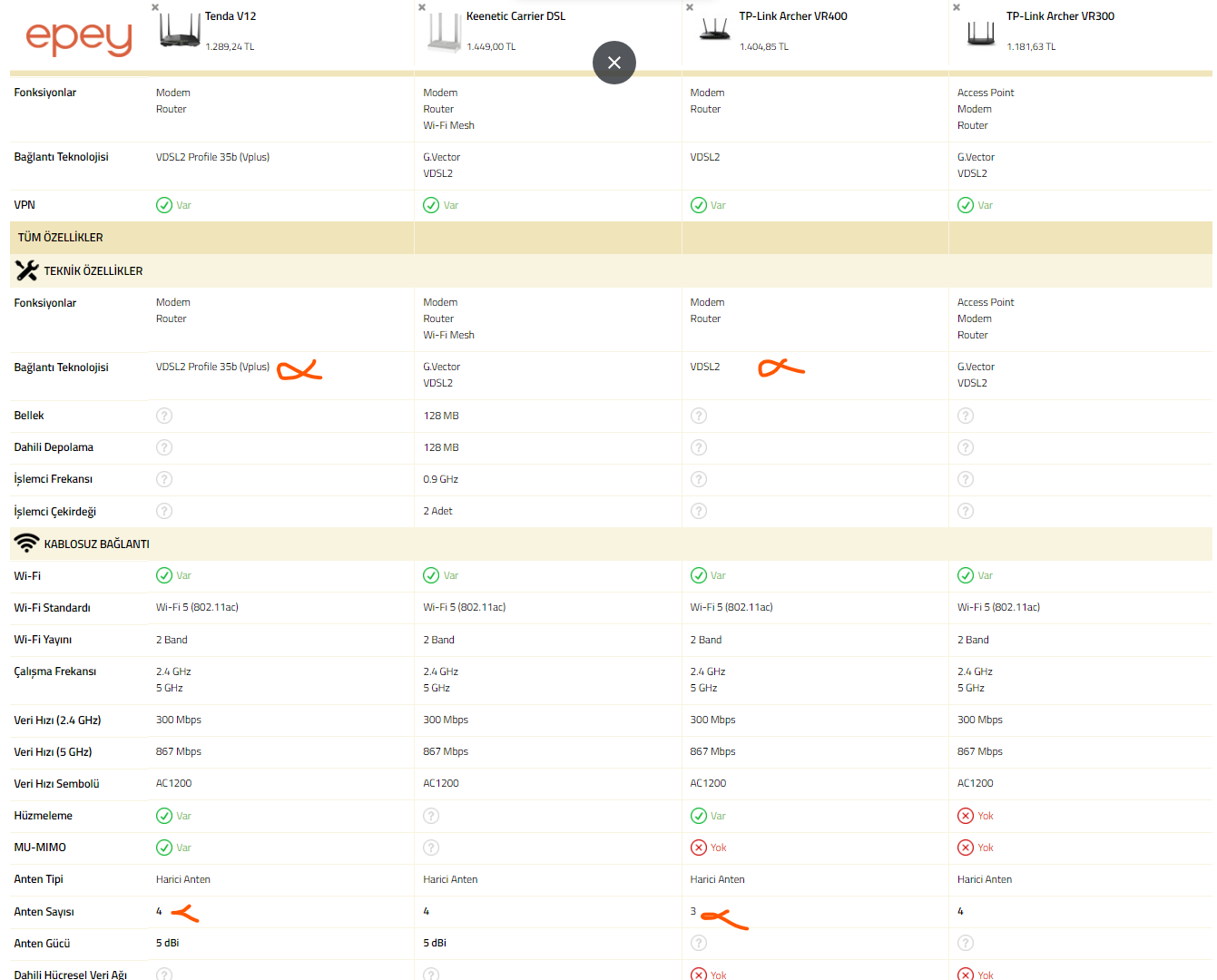Image resolution: width=1217 pixels, height=980 pixels.
Task: Click the 1.404,85 TL price
Action: (x=764, y=46)
